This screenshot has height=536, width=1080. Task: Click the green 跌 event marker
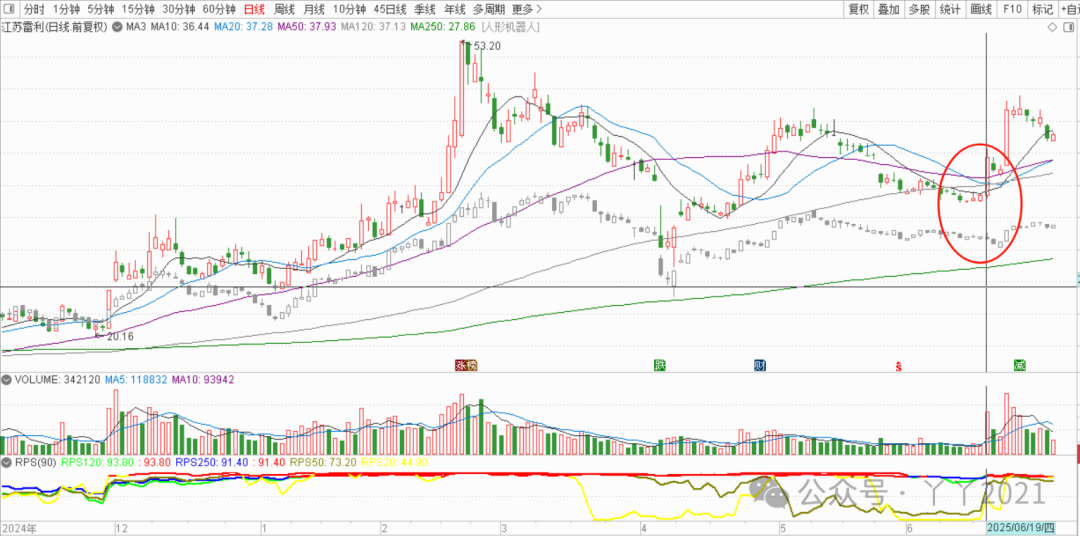point(660,365)
